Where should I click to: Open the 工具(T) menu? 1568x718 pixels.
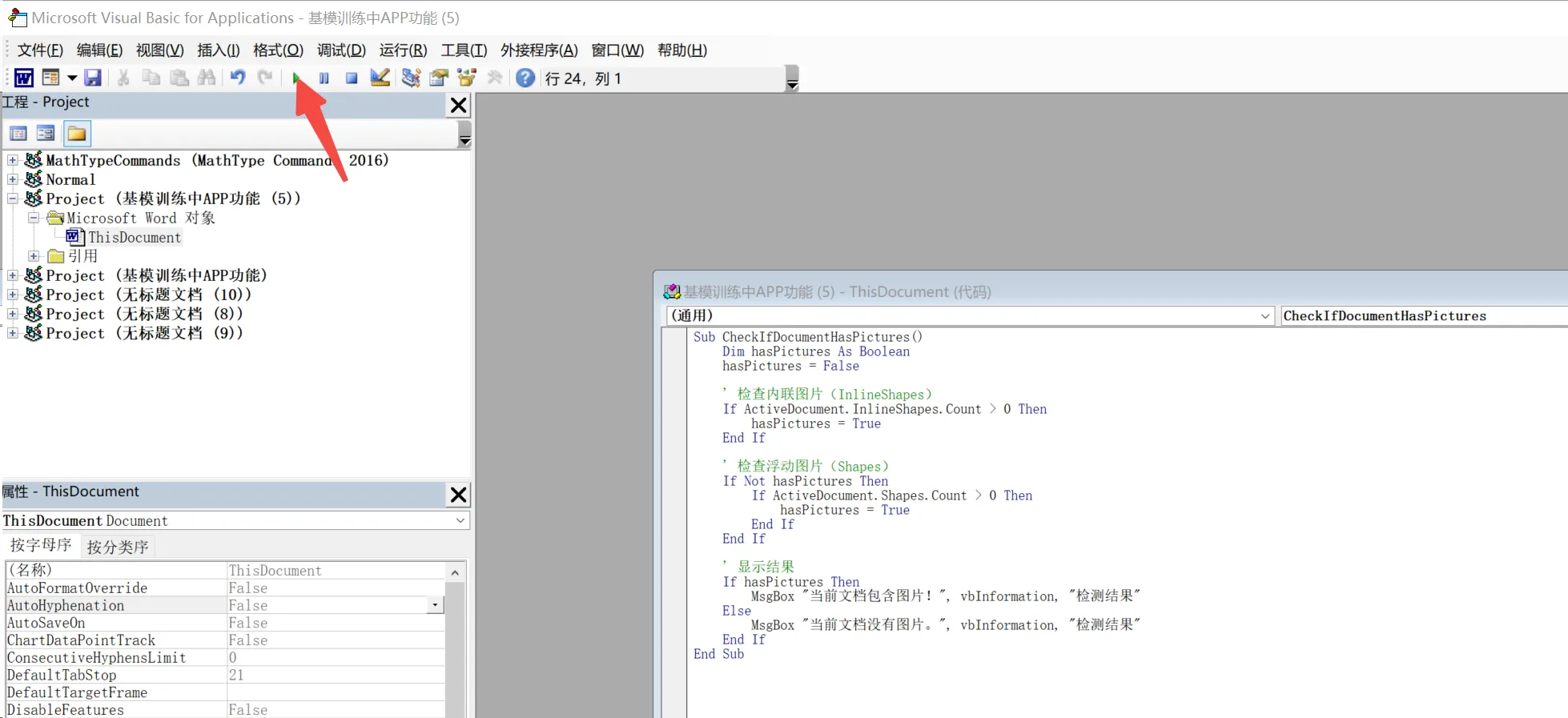(x=464, y=50)
